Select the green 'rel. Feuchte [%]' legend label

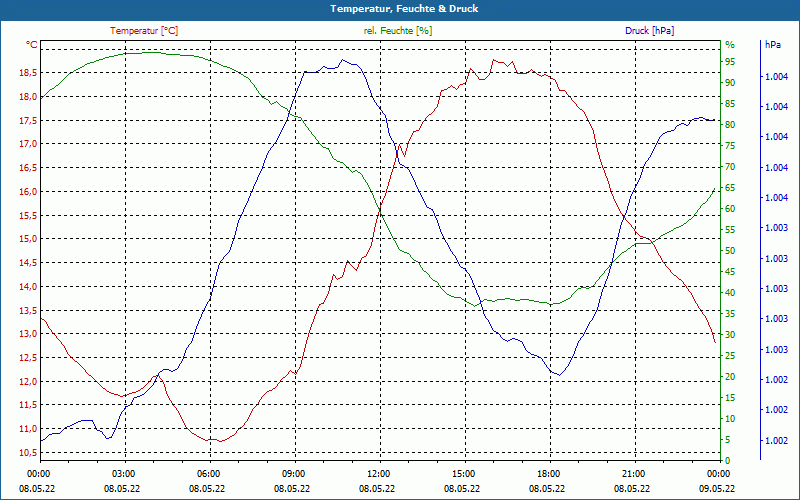click(x=397, y=31)
